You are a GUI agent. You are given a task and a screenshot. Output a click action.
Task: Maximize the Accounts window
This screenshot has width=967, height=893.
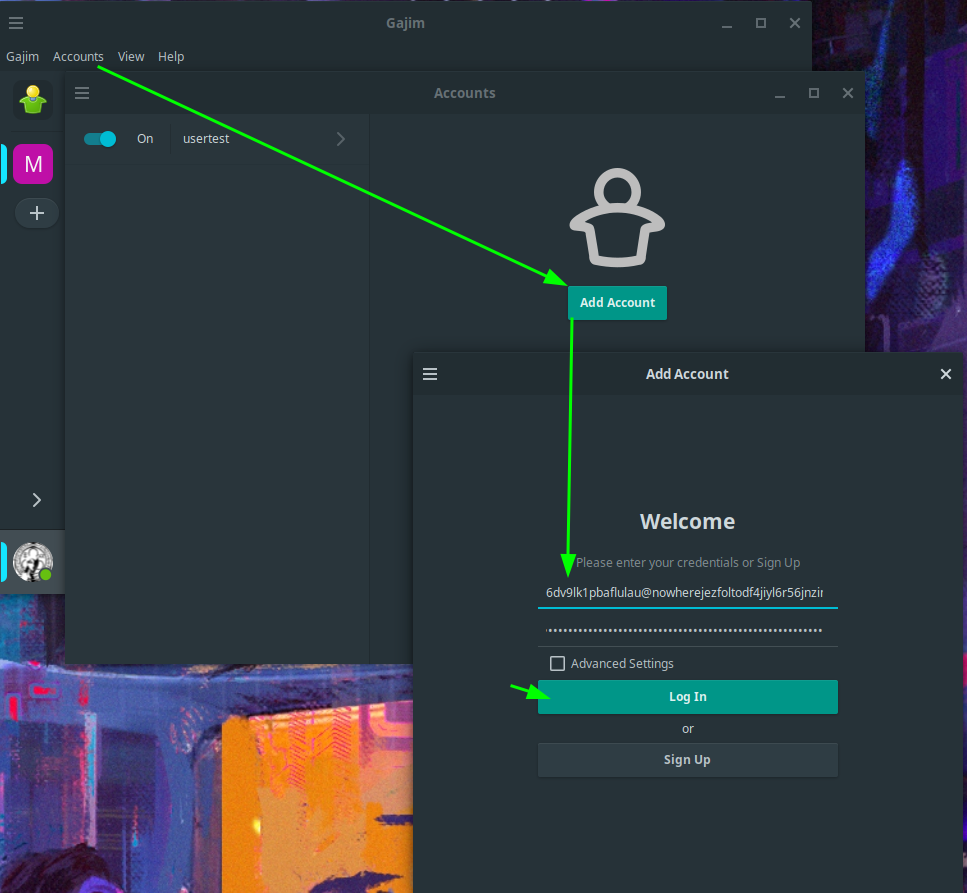(814, 93)
